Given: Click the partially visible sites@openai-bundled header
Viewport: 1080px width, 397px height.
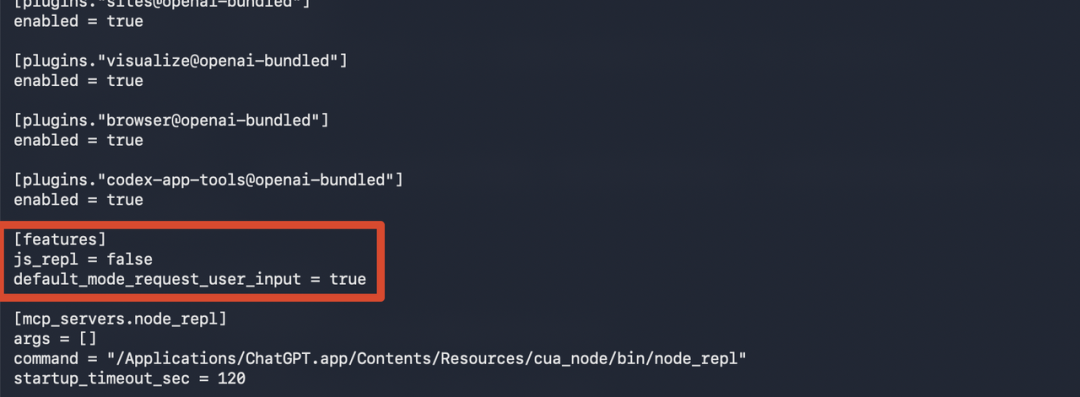Looking at the screenshot, I should click(x=162, y=3).
